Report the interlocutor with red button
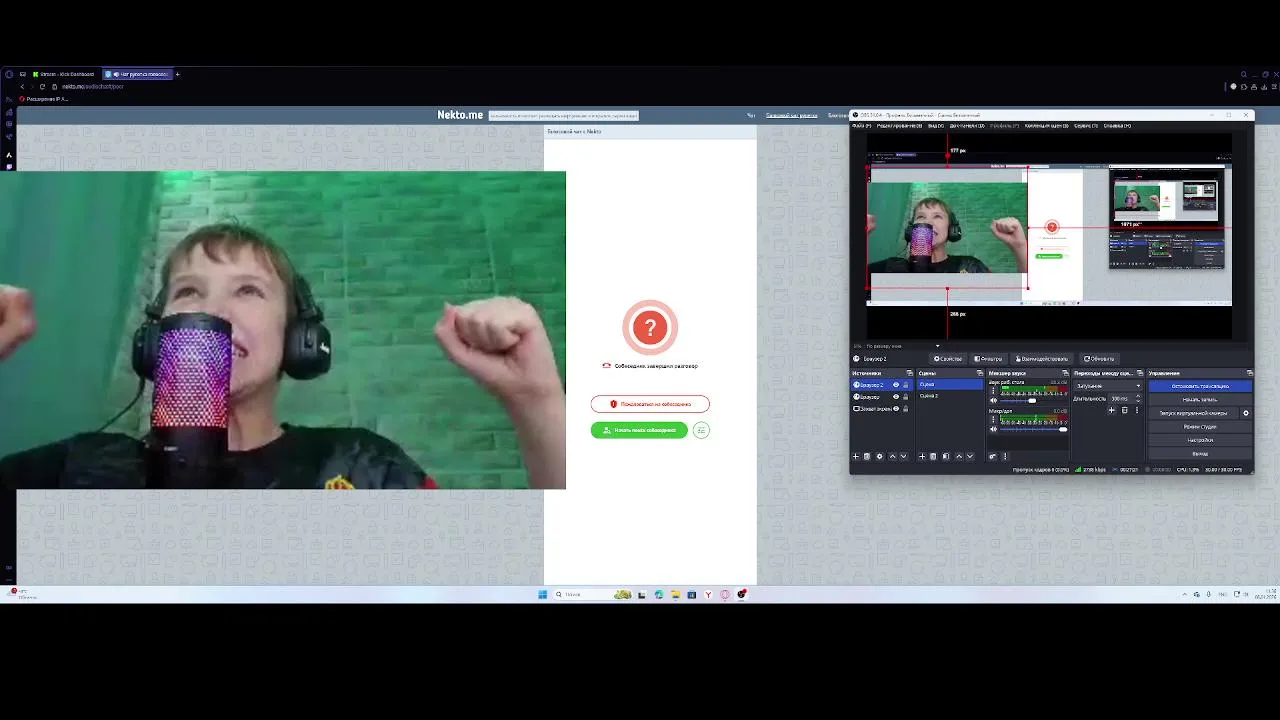The height and width of the screenshot is (720, 1280). coord(650,404)
